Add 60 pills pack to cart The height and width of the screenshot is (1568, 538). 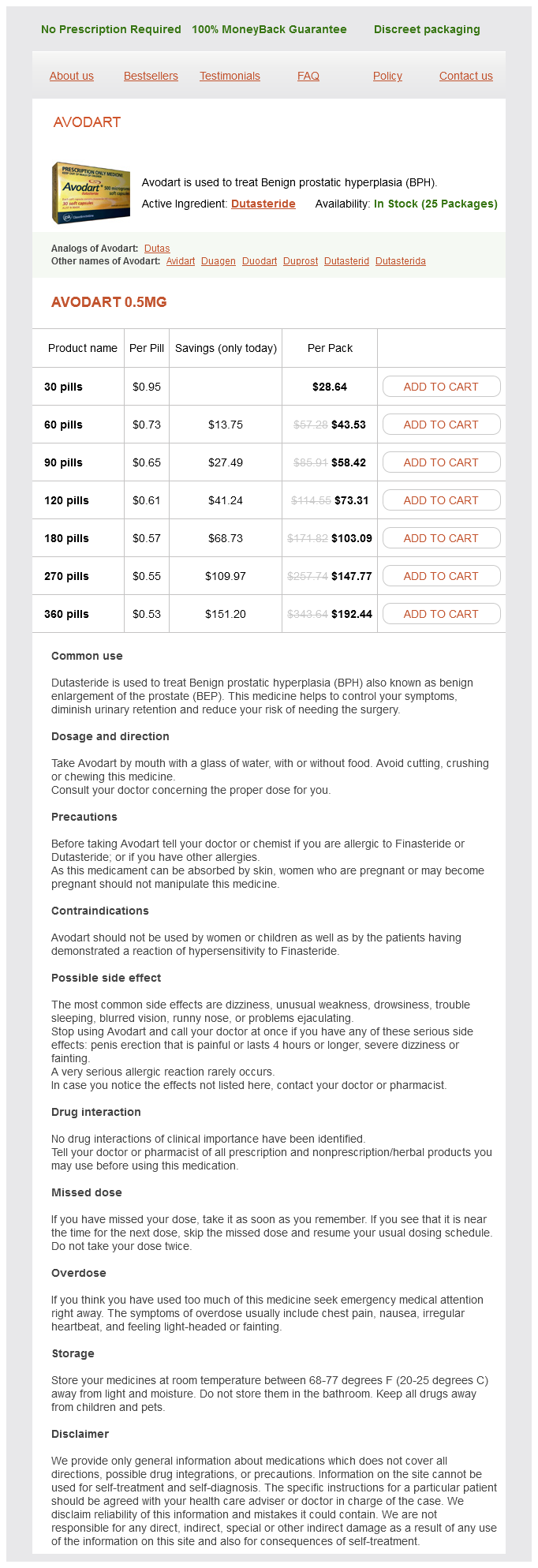tap(441, 425)
